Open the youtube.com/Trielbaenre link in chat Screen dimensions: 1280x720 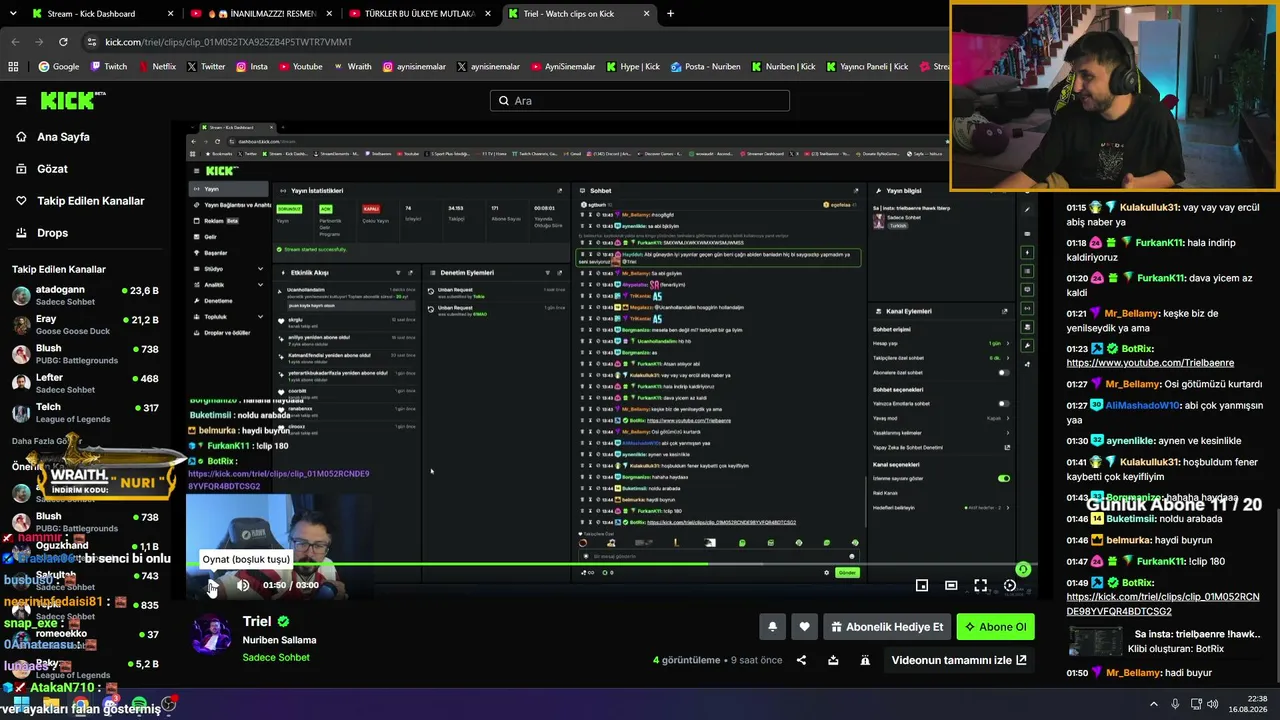[1150, 363]
